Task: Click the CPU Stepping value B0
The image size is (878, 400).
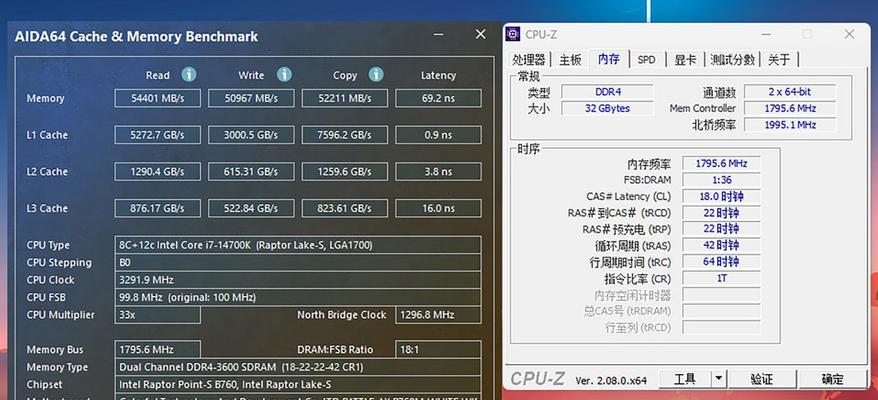Action: (298, 262)
